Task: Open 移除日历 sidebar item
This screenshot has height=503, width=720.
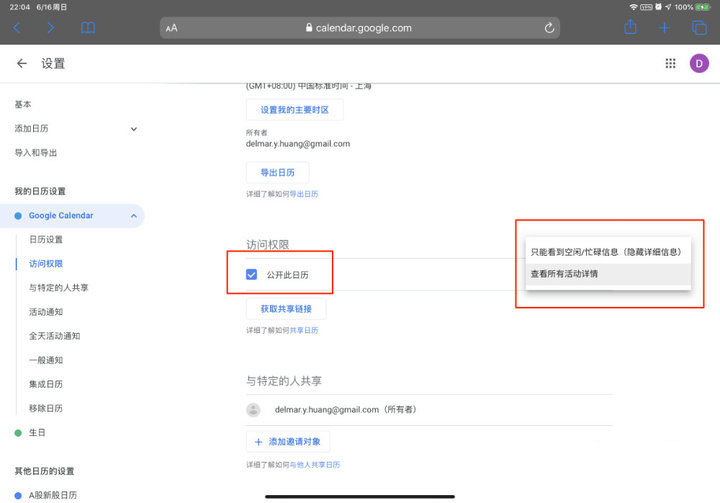Action: click(x=46, y=408)
